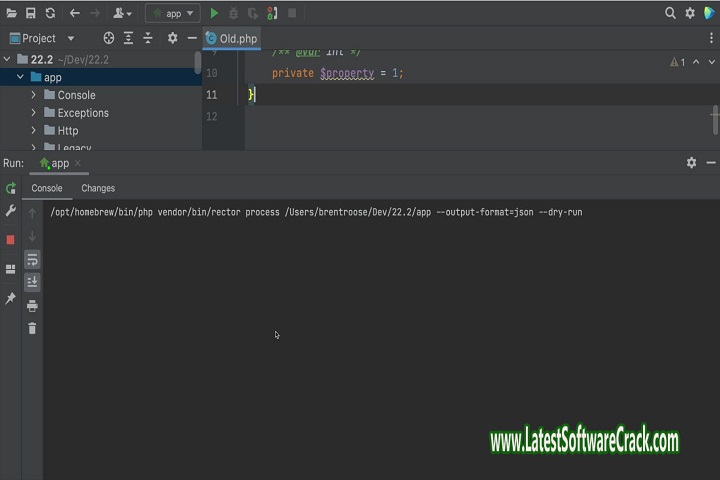720x480 pixels.
Task: Expand the Console folder
Action: tap(34, 95)
